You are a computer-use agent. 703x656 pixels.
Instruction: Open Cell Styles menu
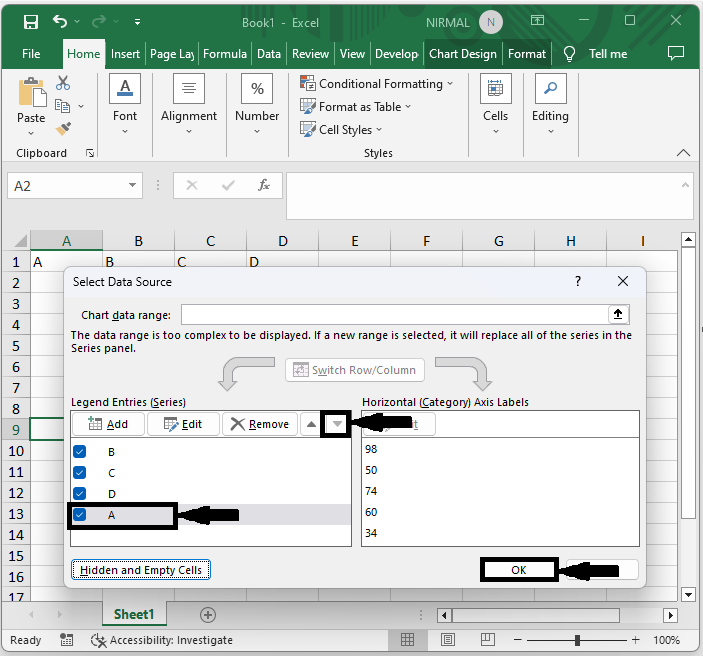pyautogui.click(x=341, y=130)
